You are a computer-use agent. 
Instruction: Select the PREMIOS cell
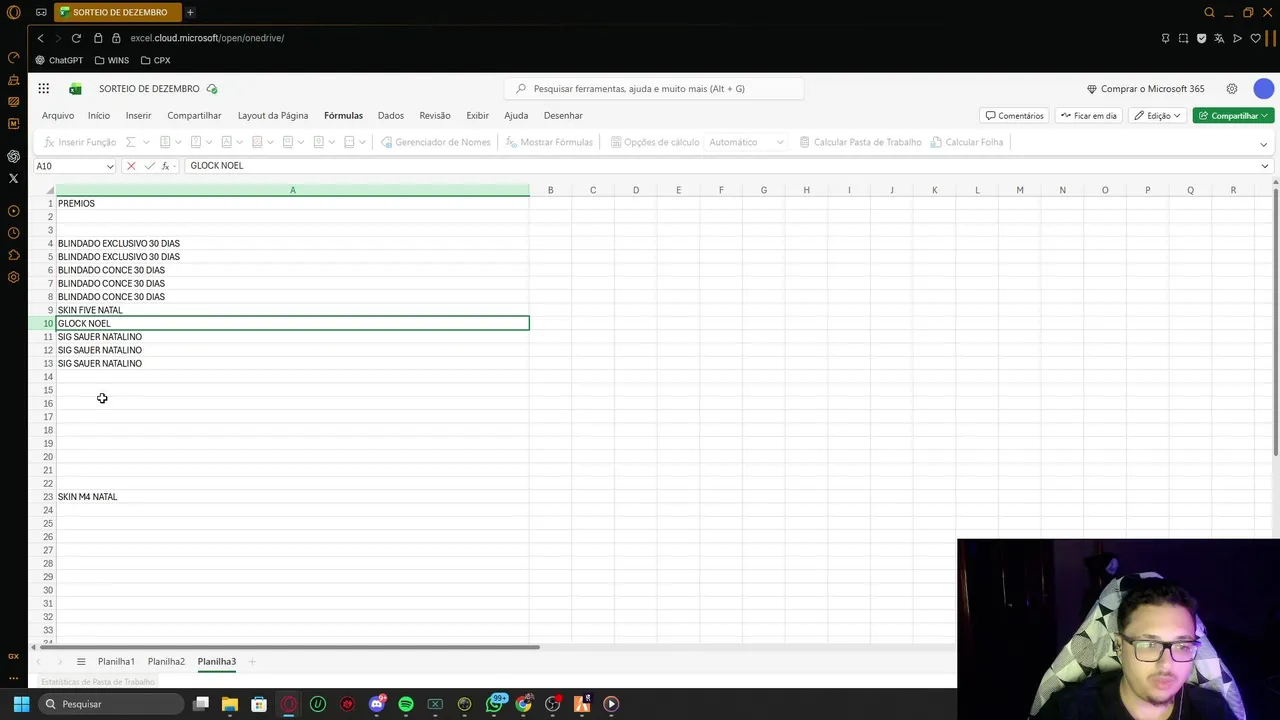[x=292, y=204]
